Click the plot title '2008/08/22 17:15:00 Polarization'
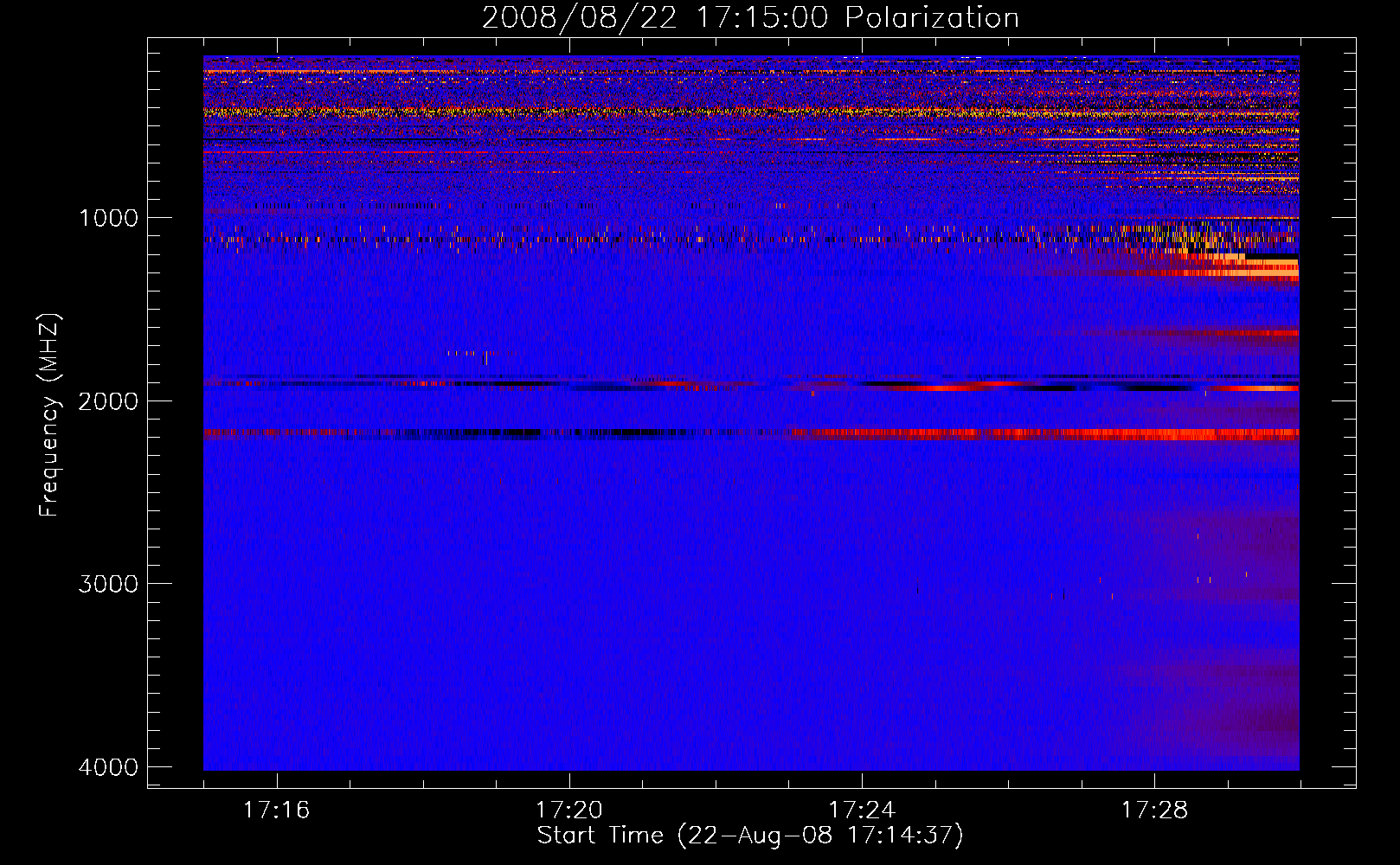The width and height of the screenshot is (1400, 865). pos(750,17)
